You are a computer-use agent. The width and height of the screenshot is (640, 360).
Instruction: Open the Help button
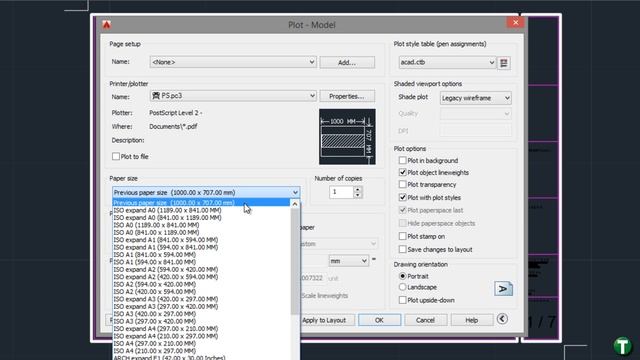point(472,320)
